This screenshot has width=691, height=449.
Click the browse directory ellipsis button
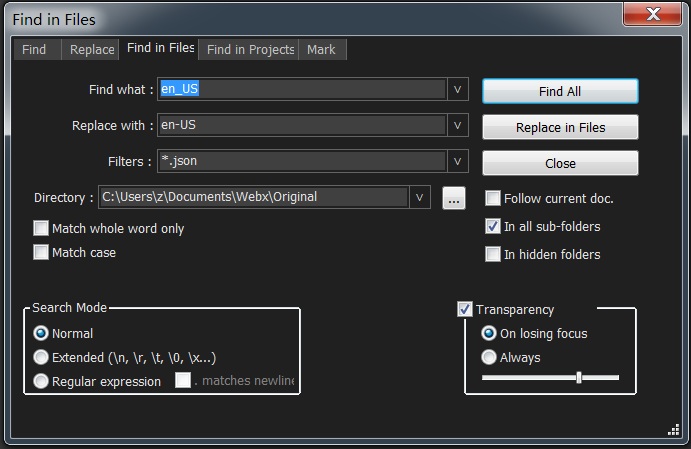point(454,198)
